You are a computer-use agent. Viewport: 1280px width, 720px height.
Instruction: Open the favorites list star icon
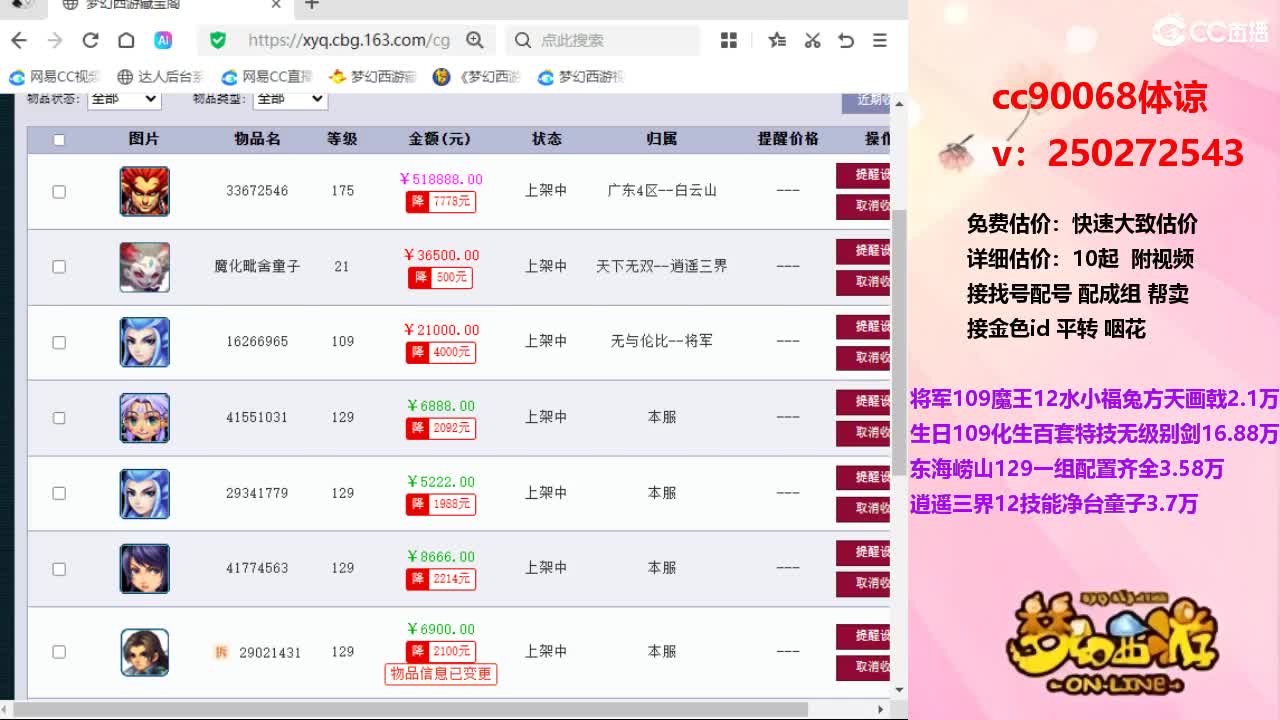[x=777, y=40]
